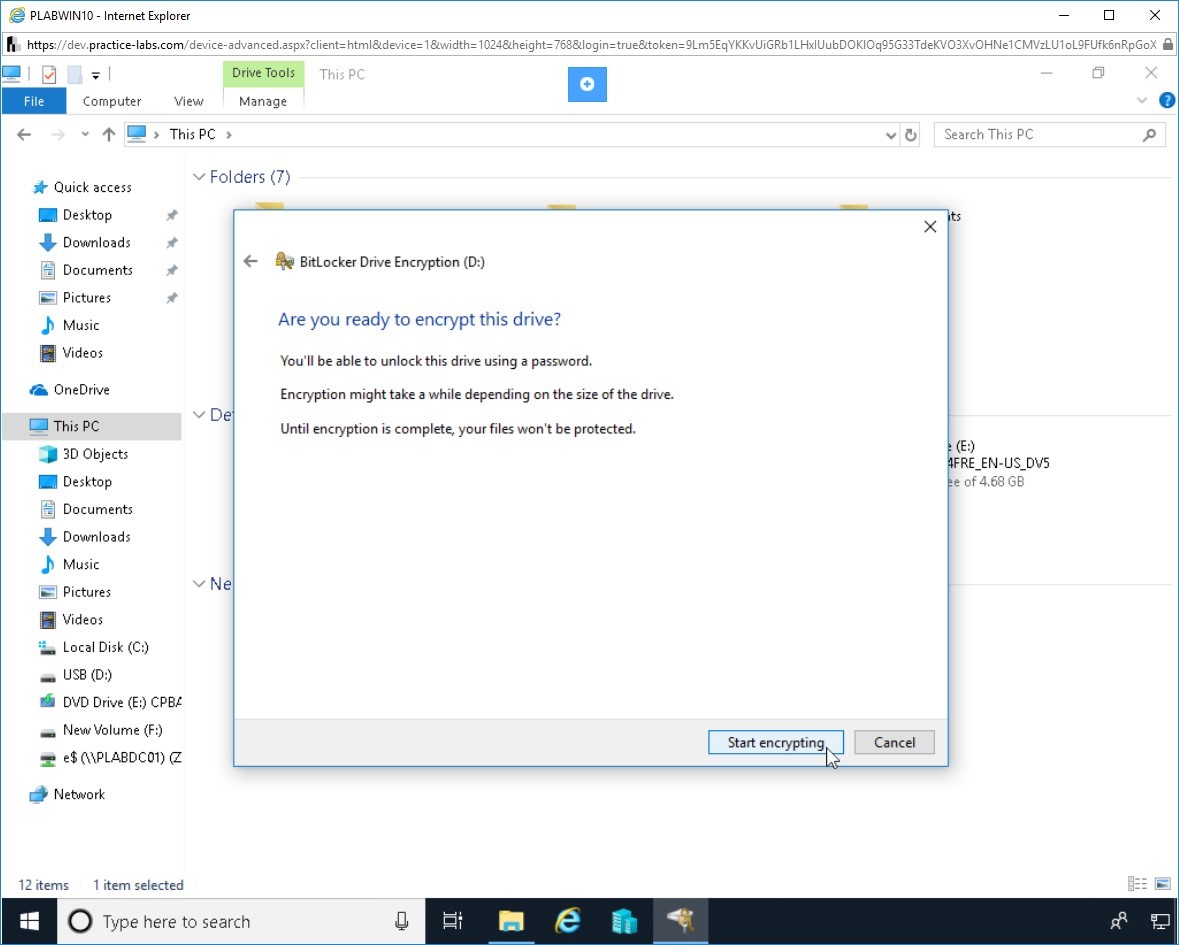
Task: Open the People icon in system tray
Action: click(1119, 921)
